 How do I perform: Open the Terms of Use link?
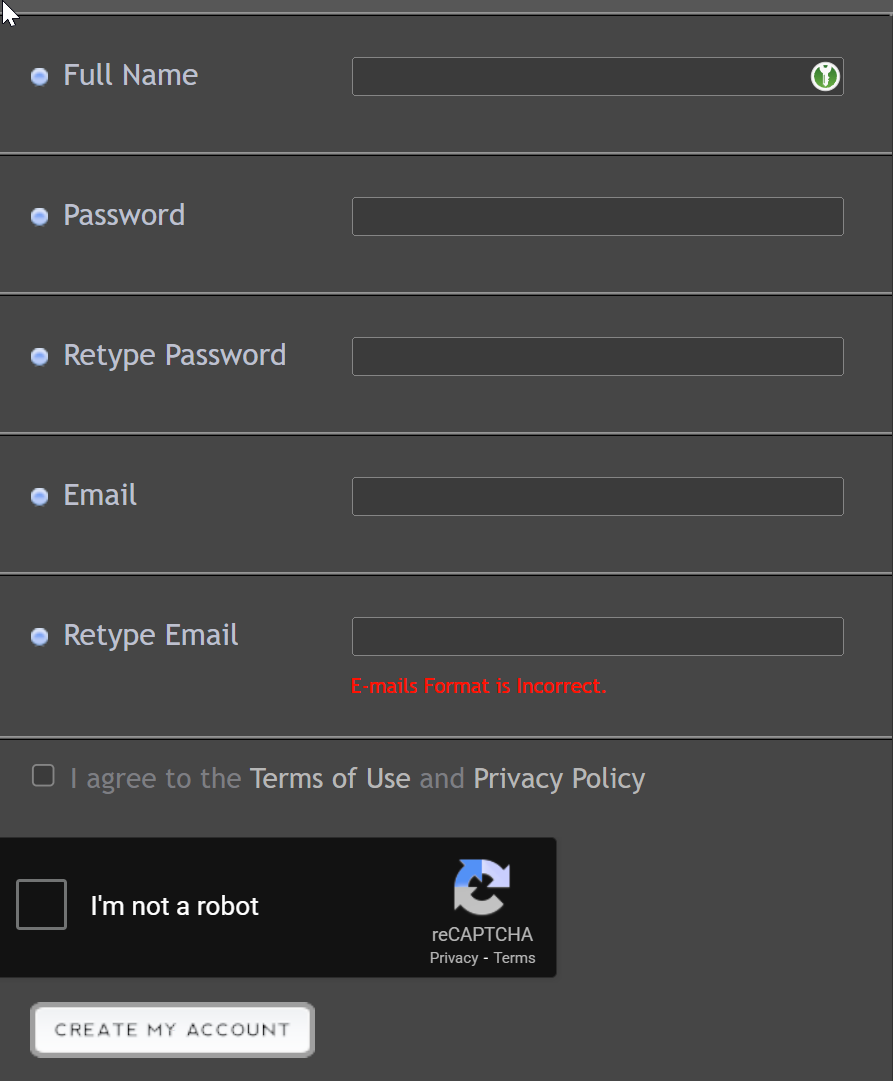click(x=330, y=779)
